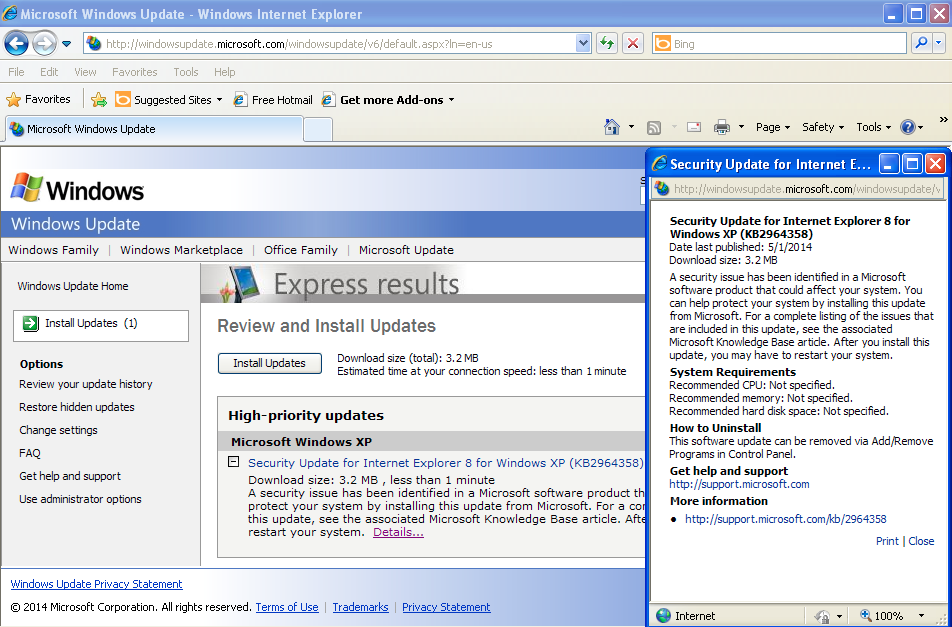Open the Recent Pages dropdown arrow
This screenshot has height=627, width=952.
tap(67, 44)
